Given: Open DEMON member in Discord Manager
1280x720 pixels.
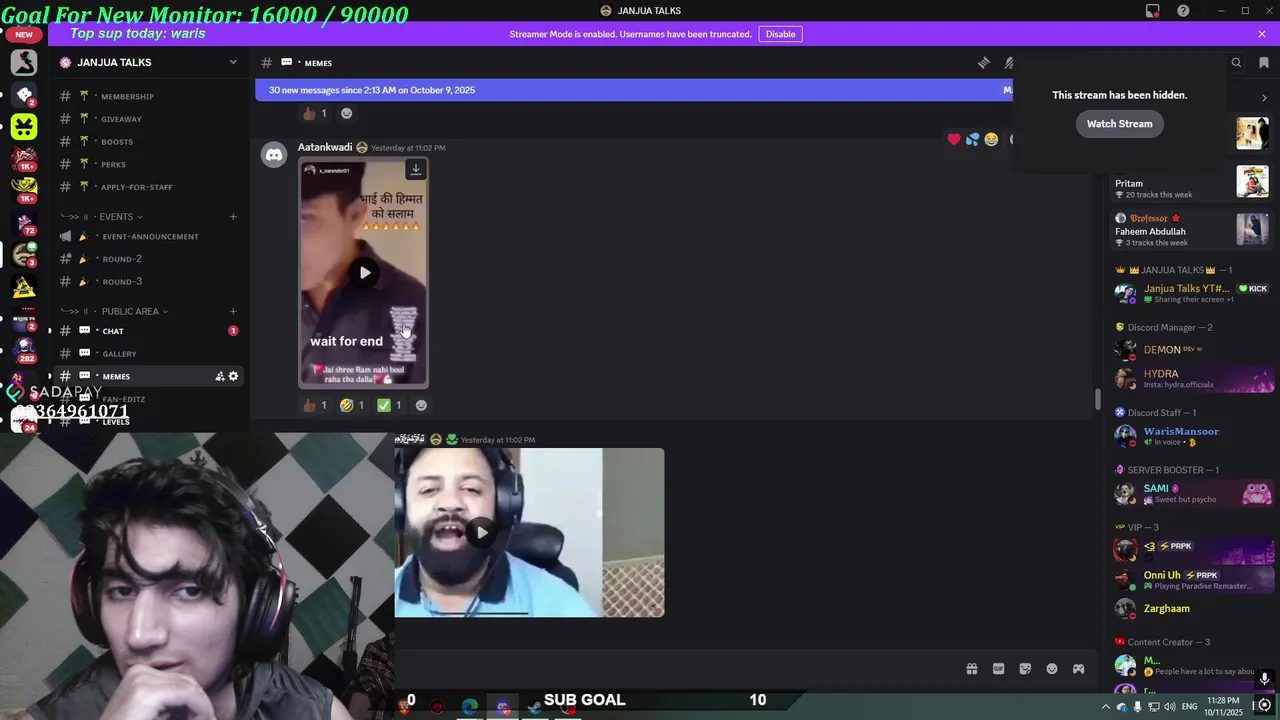Looking at the screenshot, I should click(1193, 350).
